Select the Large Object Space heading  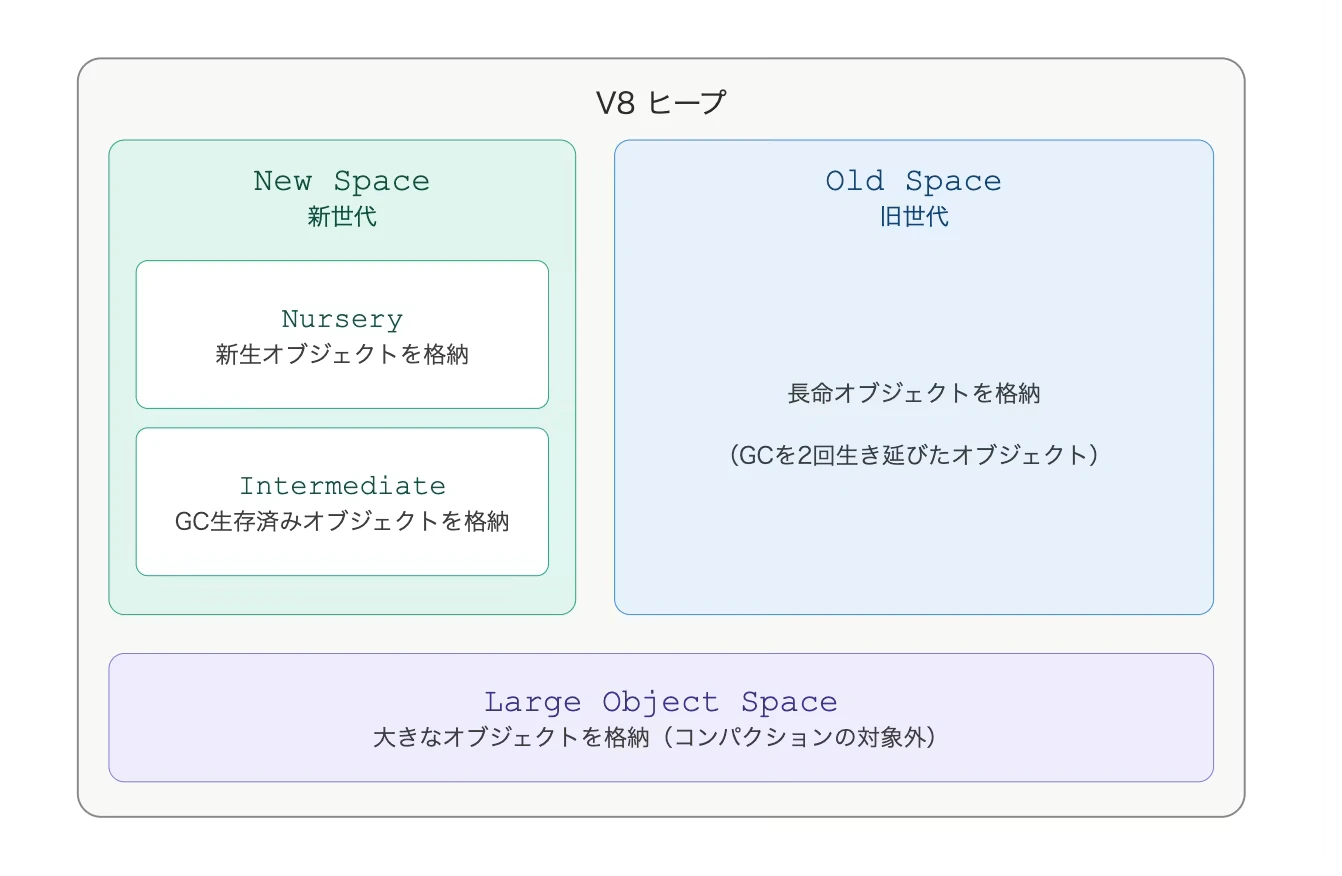(x=660, y=702)
